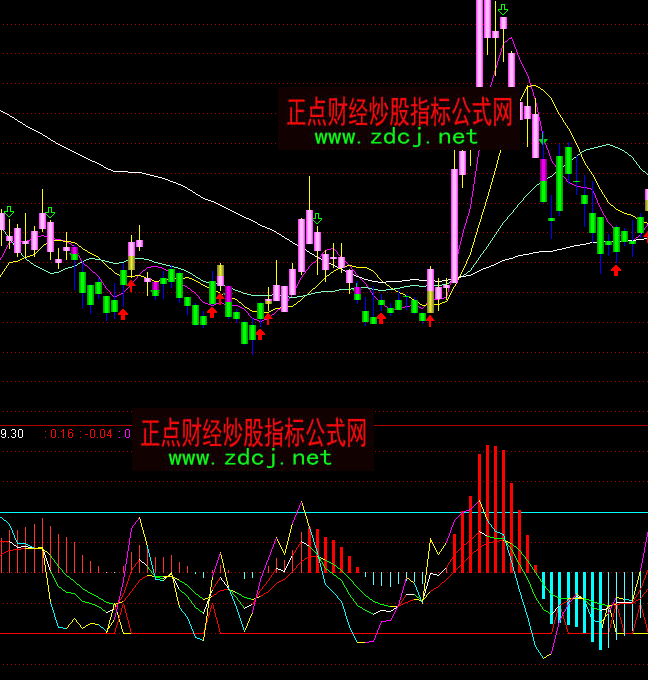Click the small green arrowhead on the post-peak decline

543,141
